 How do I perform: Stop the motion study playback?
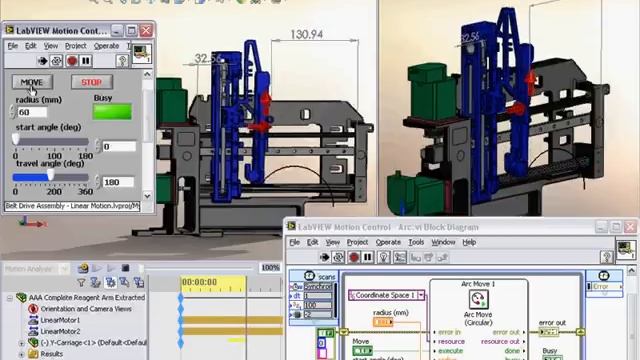(x=125, y=268)
